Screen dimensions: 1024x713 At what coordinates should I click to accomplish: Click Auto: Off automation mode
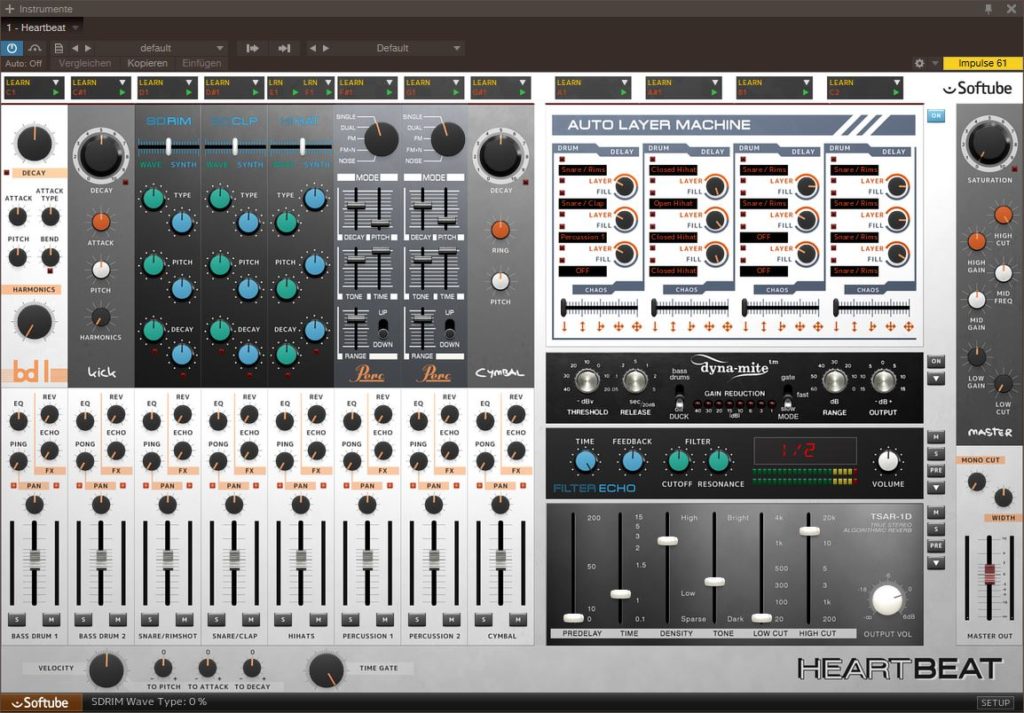click(24, 63)
